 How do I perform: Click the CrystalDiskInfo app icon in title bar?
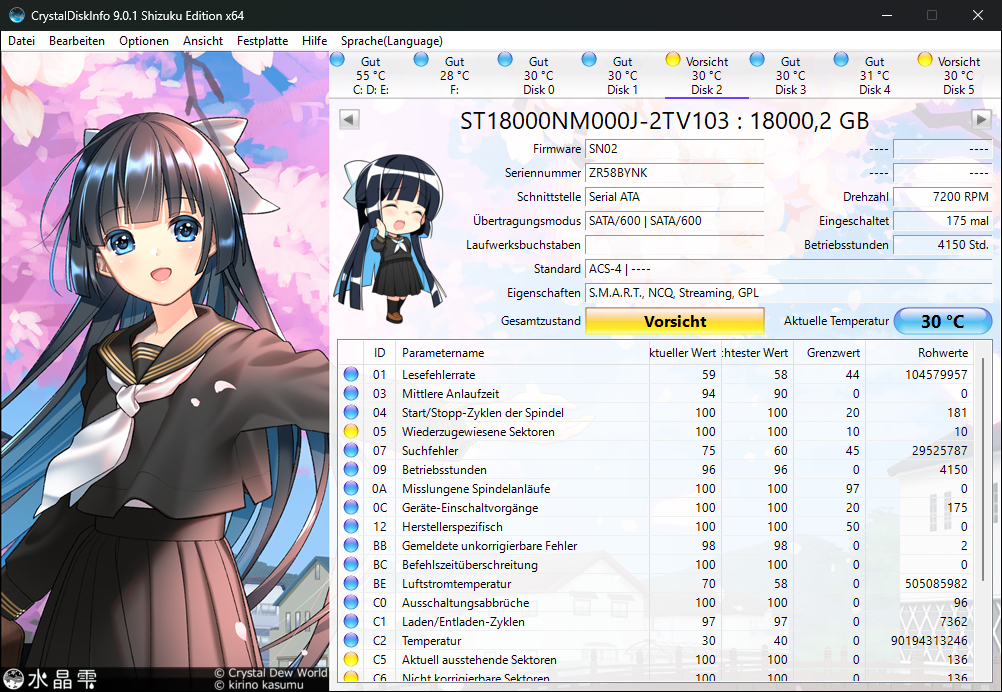(x=17, y=15)
